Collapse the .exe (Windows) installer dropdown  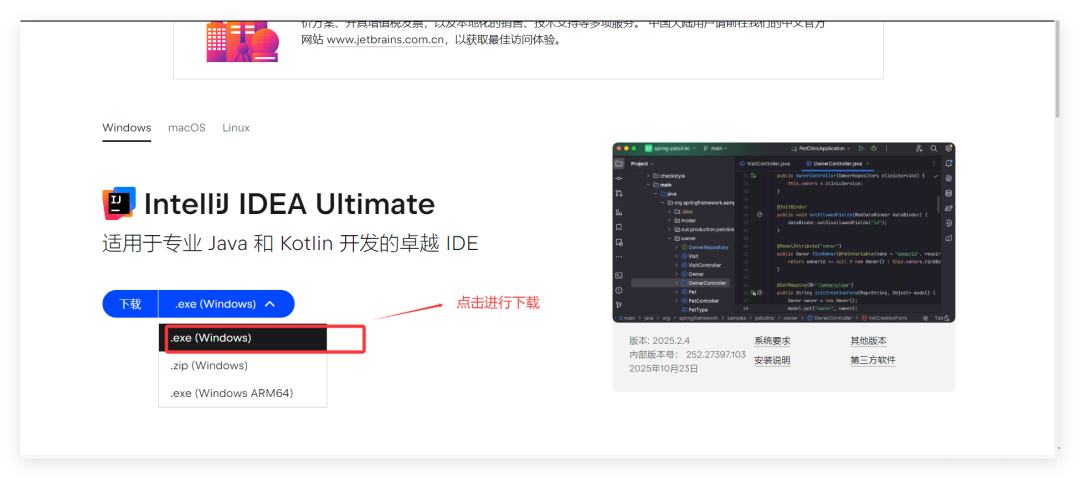[227, 304]
